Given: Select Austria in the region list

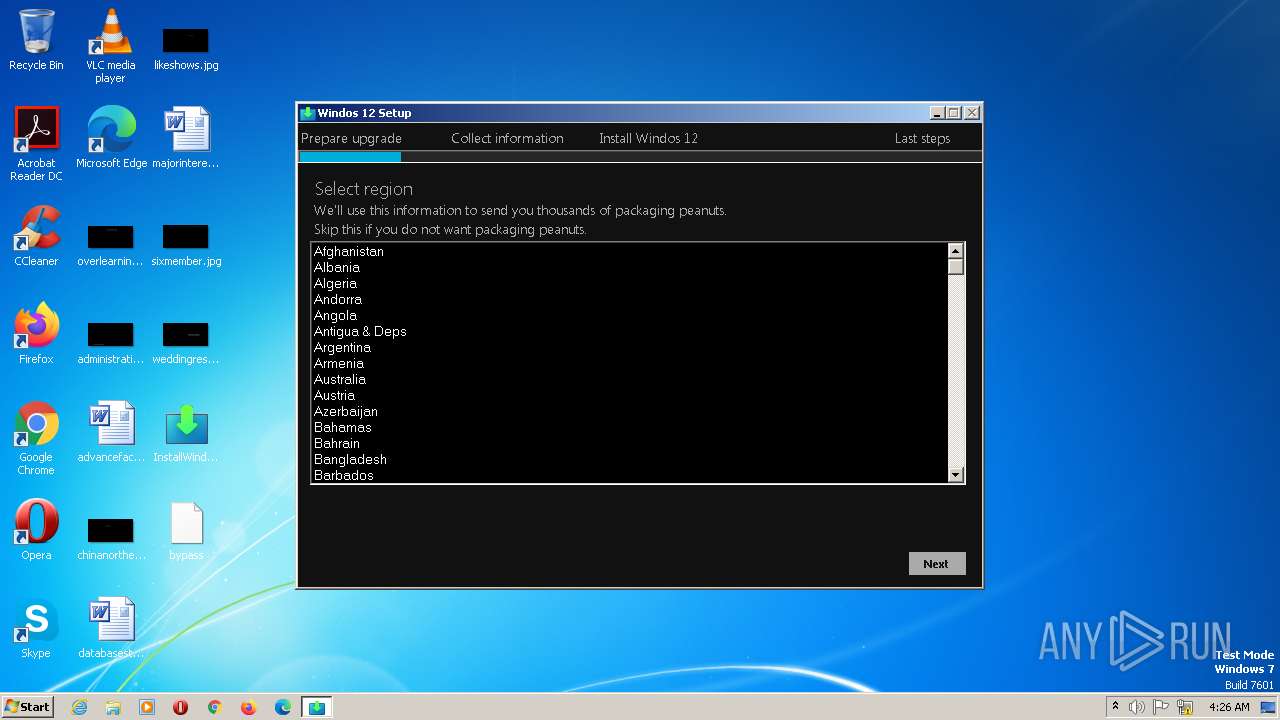Looking at the screenshot, I should pos(629,395).
